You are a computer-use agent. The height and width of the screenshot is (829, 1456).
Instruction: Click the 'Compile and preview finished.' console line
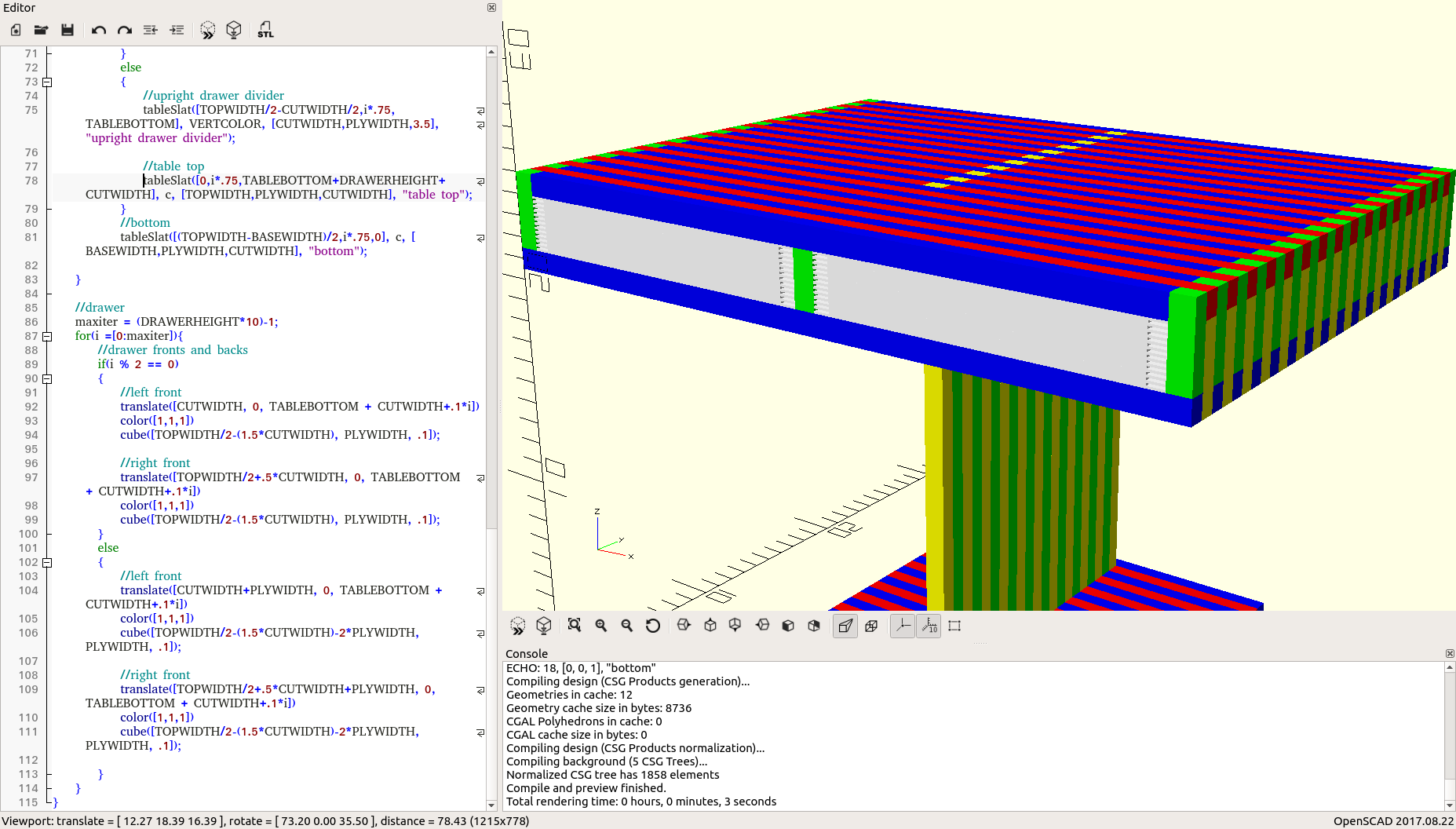click(586, 788)
